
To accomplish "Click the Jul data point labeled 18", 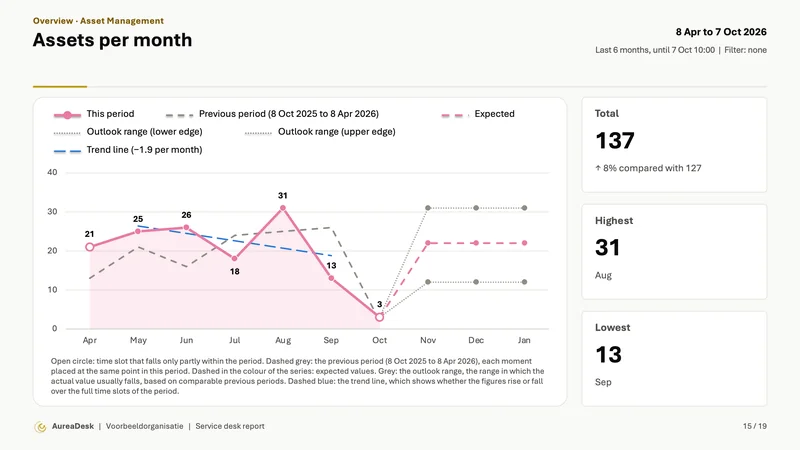I will (x=234, y=259).
